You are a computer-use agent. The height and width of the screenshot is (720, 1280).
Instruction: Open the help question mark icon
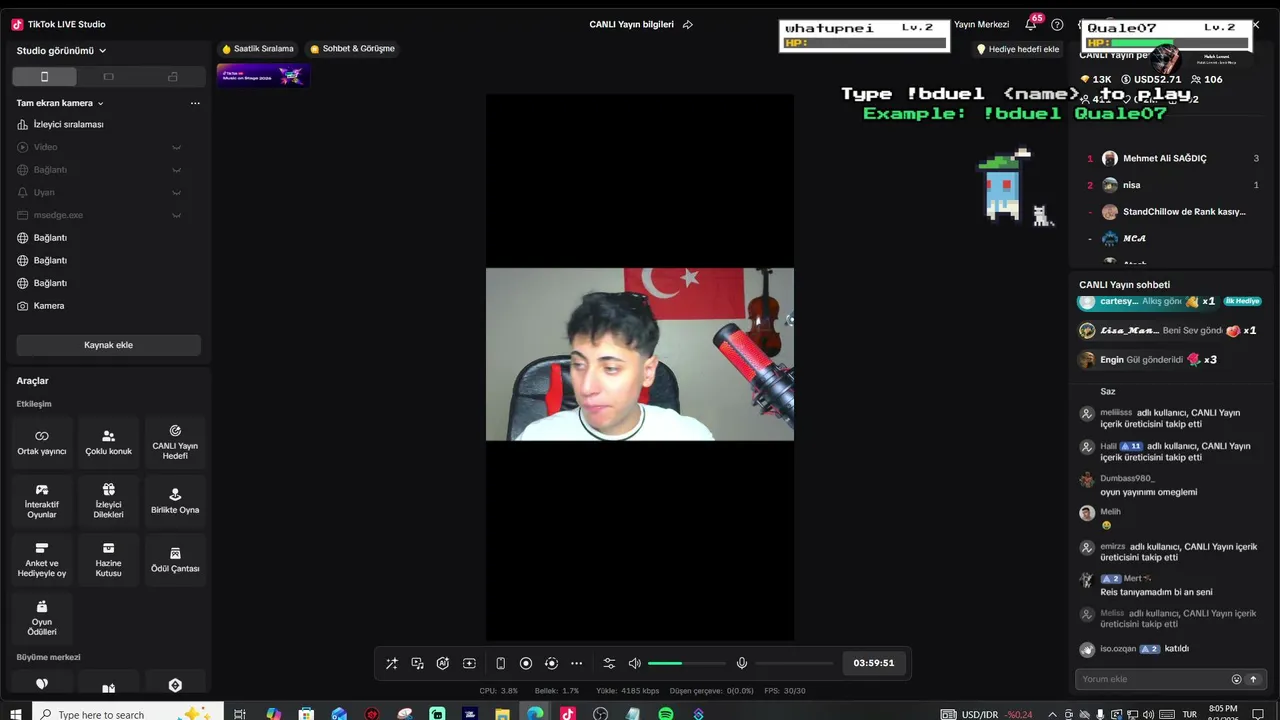click(x=1057, y=24)
